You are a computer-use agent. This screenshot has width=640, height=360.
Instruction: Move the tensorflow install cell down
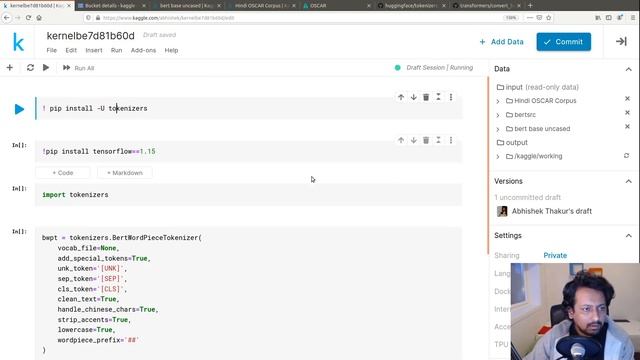pyautogui.click(x=413, y=140)
